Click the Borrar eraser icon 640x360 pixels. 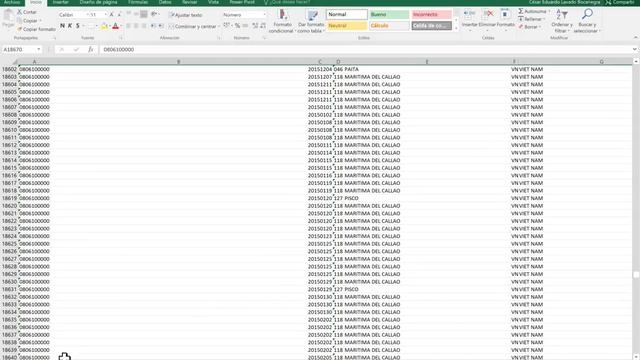tap(521, 27)
